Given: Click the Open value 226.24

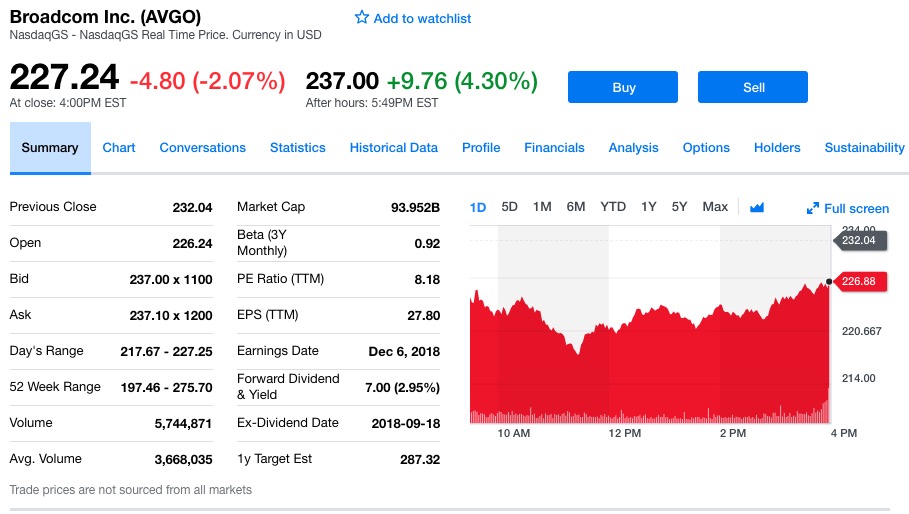Looking at the screenshot, I should click(x=192, y=243).
